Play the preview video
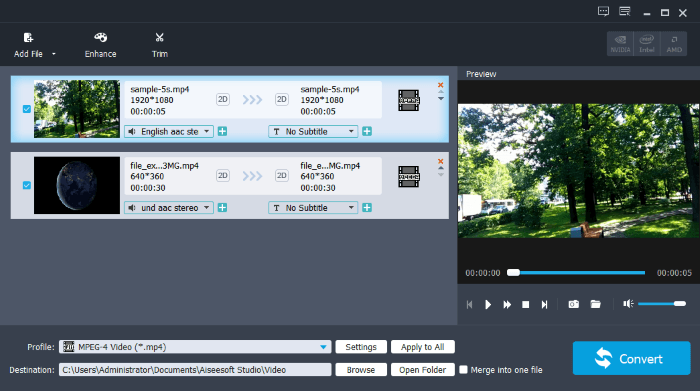 click(x=488, y=304)
